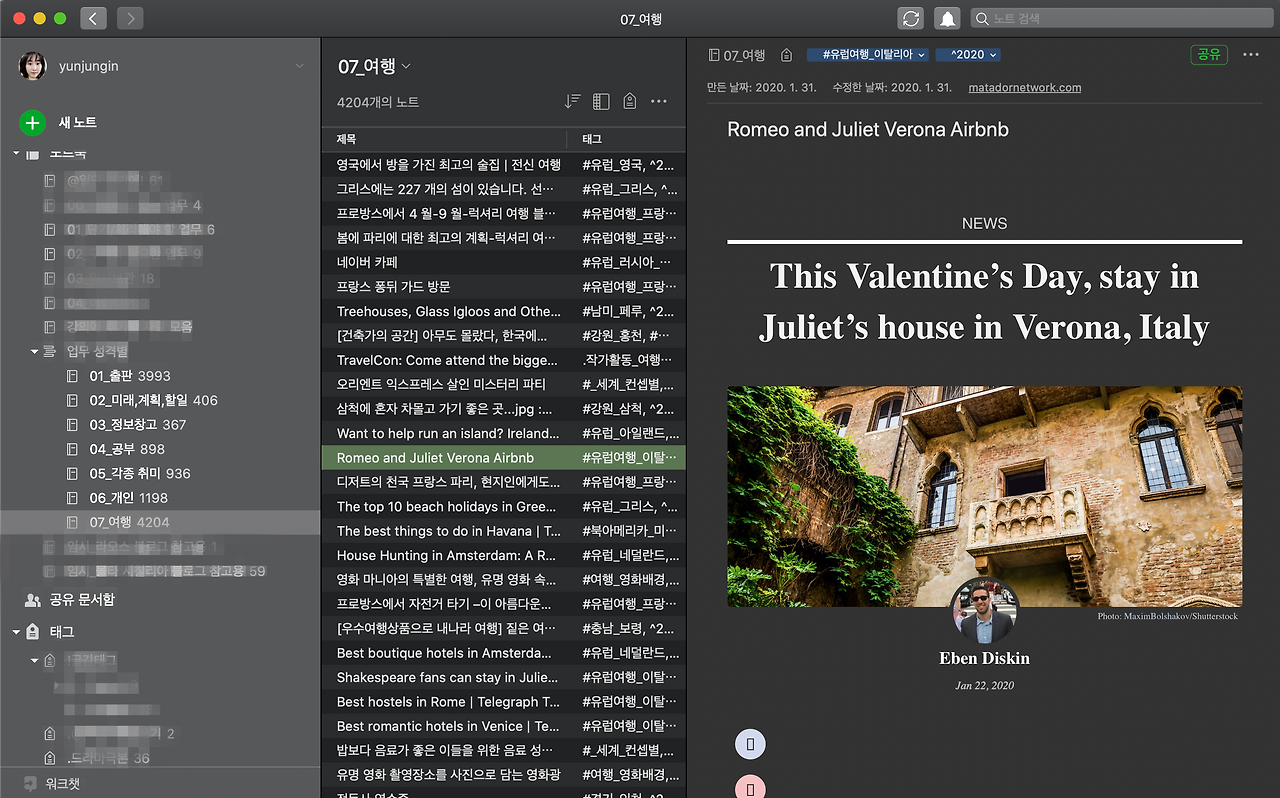Open the '그리스에는 227 개의 섬이 있습니다' note
Image resolution: width=1280 pixels, height=798 pixels.
pyautogui.click(x=504, y=189)
